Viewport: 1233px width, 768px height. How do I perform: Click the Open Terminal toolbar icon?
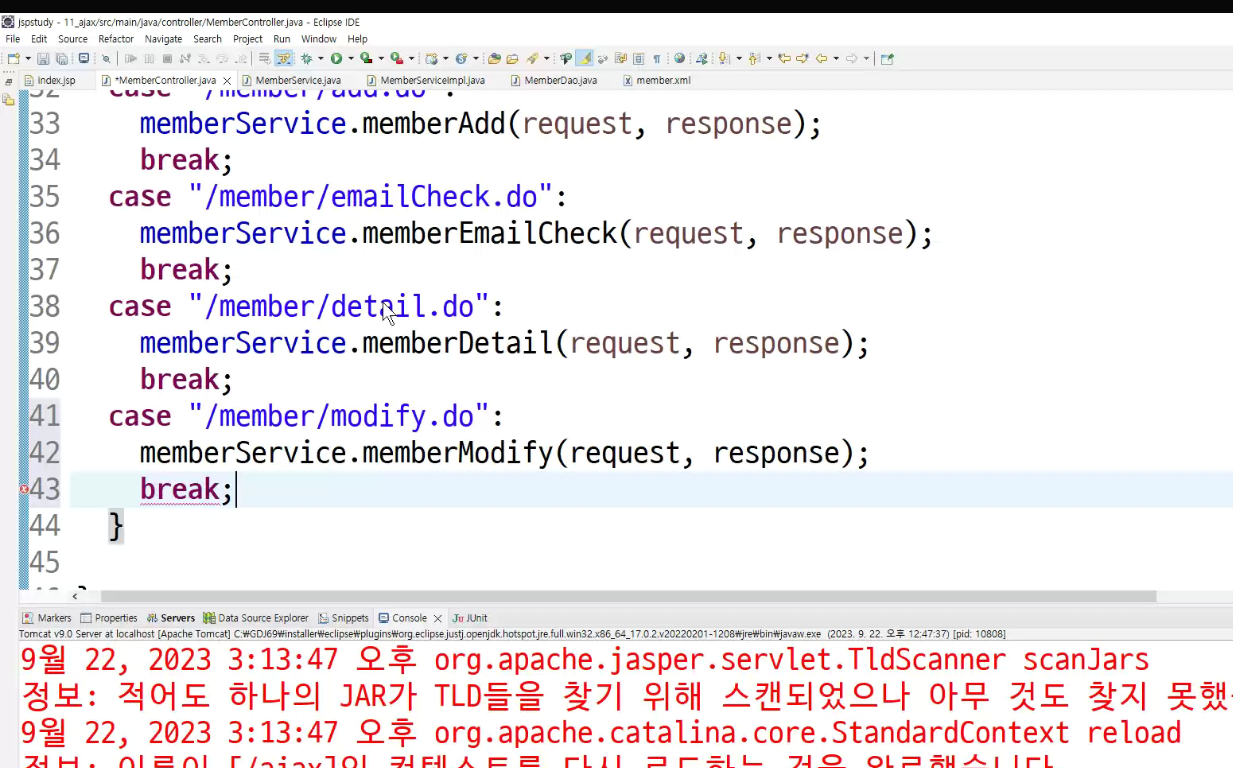tap(84, 59)
